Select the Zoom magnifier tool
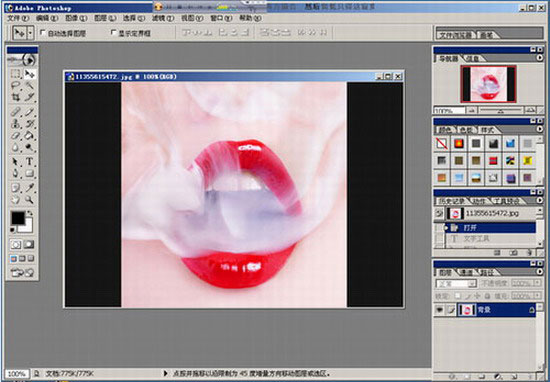550x382 pixels. [29, 200]
